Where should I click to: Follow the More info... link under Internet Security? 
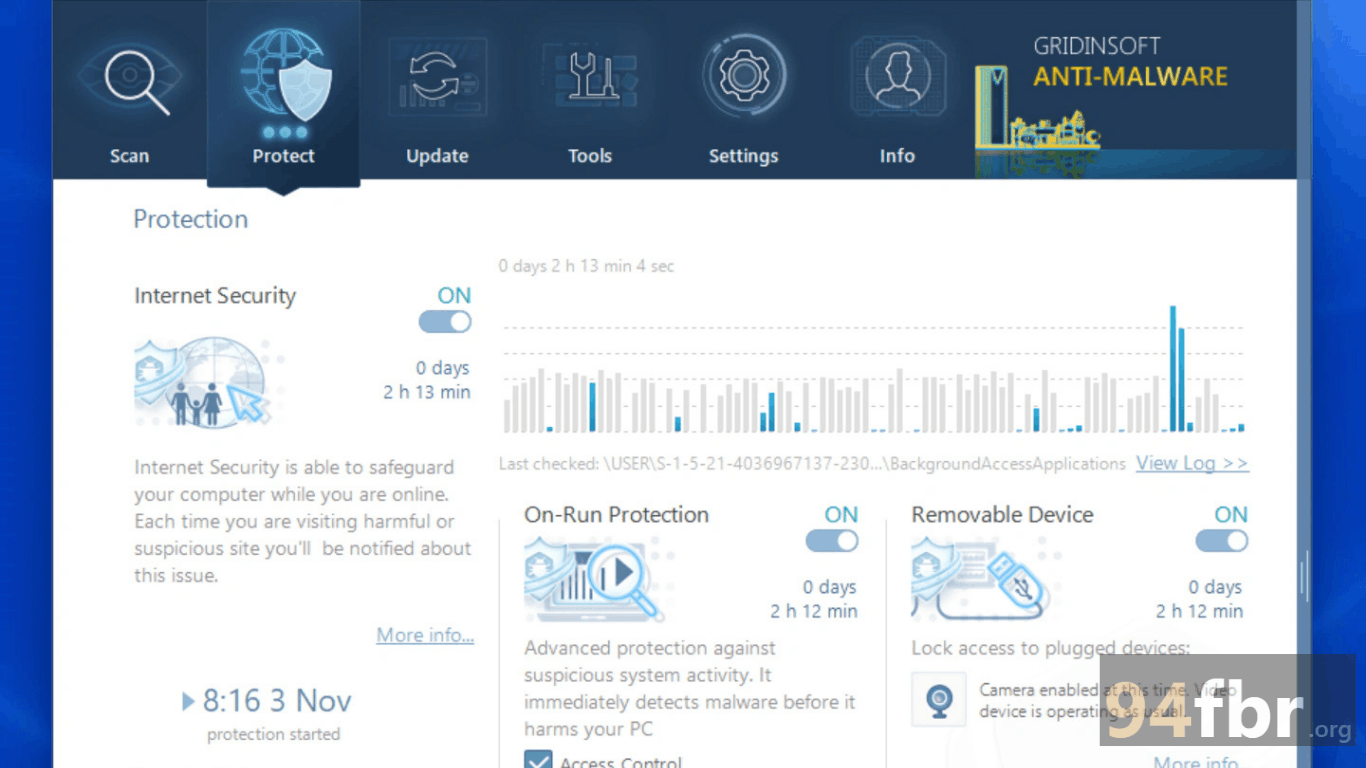tap(425, 635)
